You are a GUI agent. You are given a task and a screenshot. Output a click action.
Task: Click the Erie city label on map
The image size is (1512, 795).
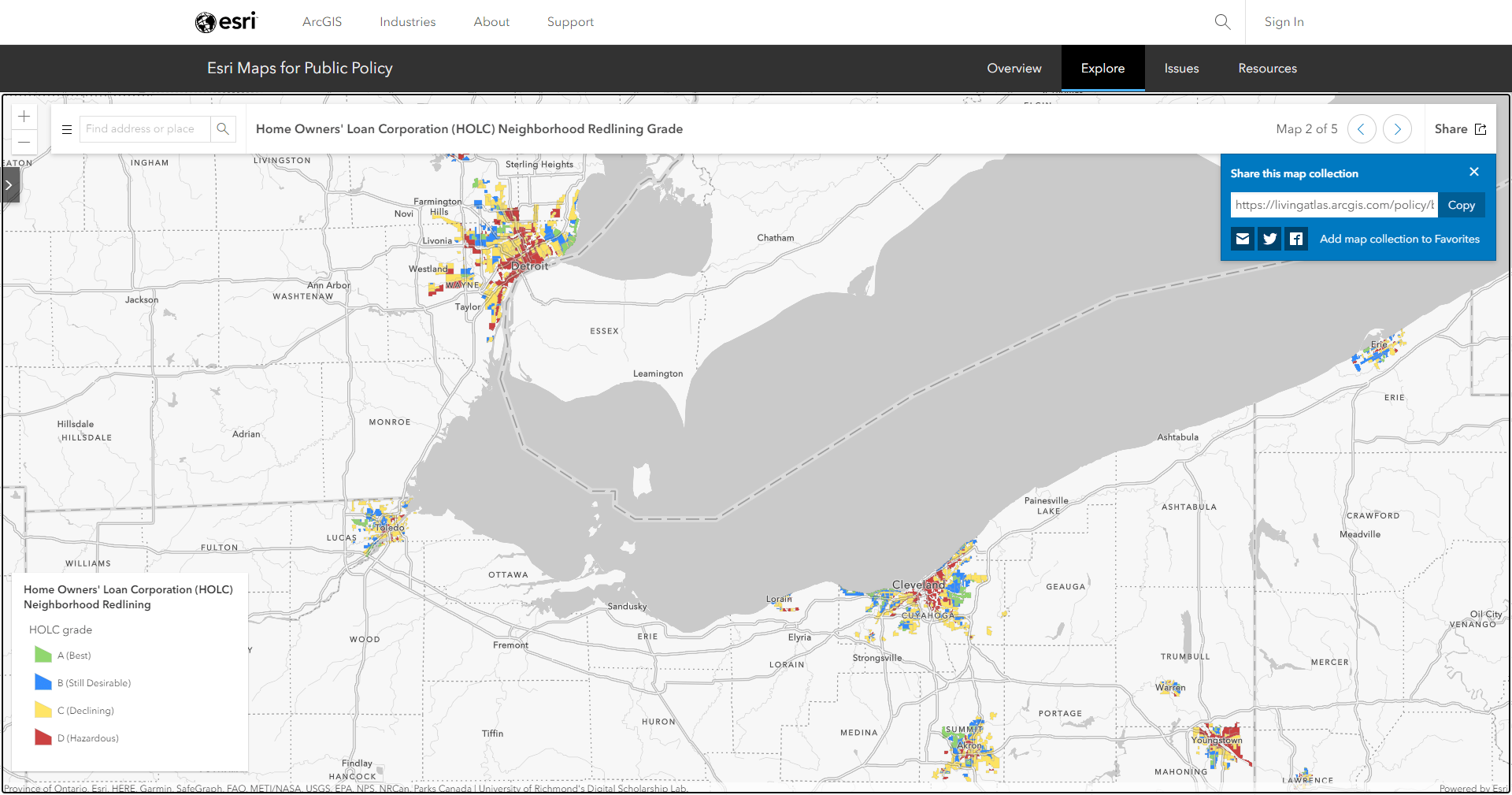click(x=1379, y=344)
